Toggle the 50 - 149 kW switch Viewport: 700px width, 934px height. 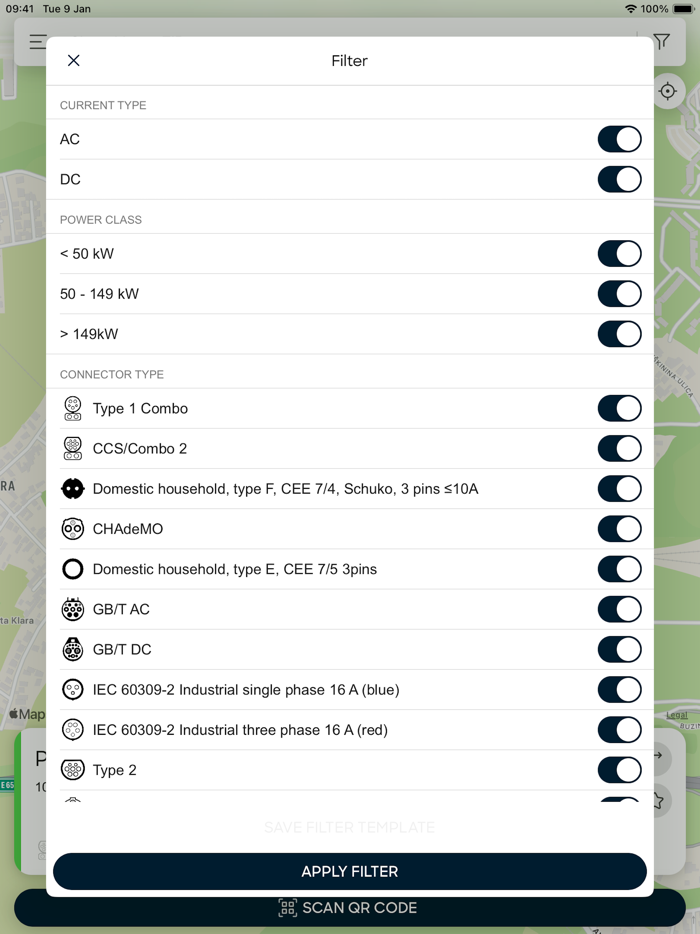[619, 293]
